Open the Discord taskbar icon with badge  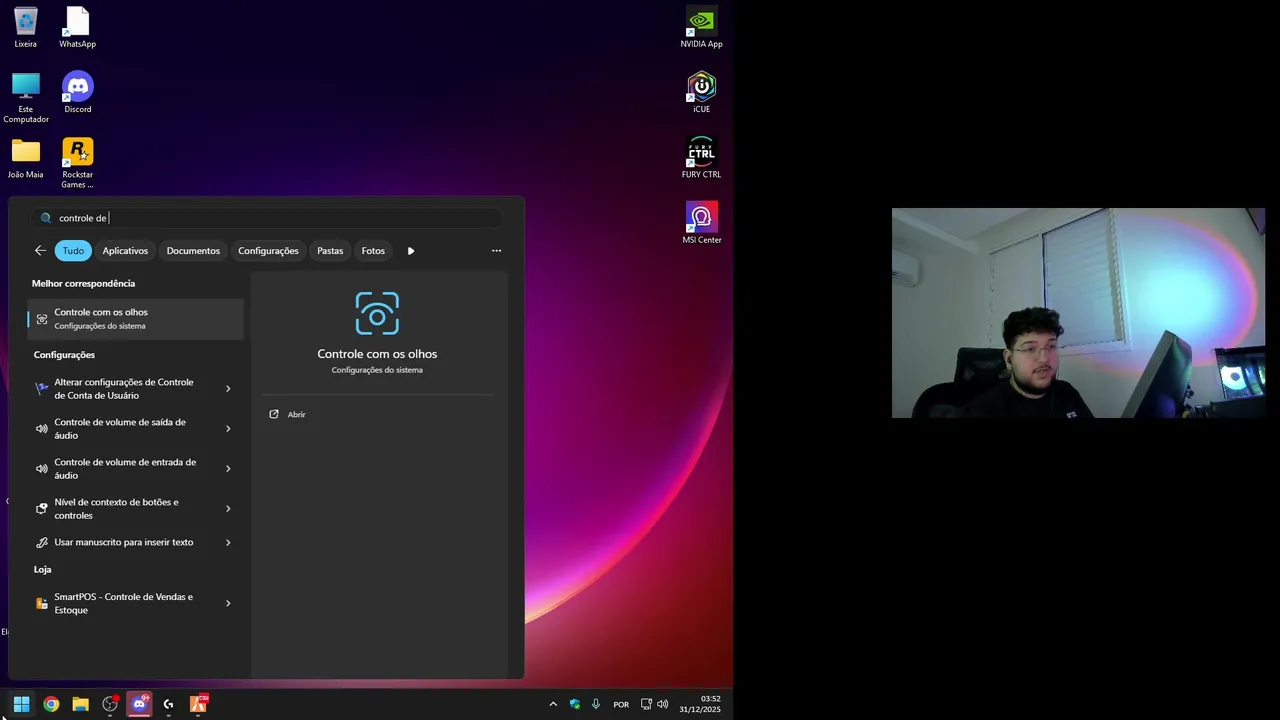coord(139,704)
